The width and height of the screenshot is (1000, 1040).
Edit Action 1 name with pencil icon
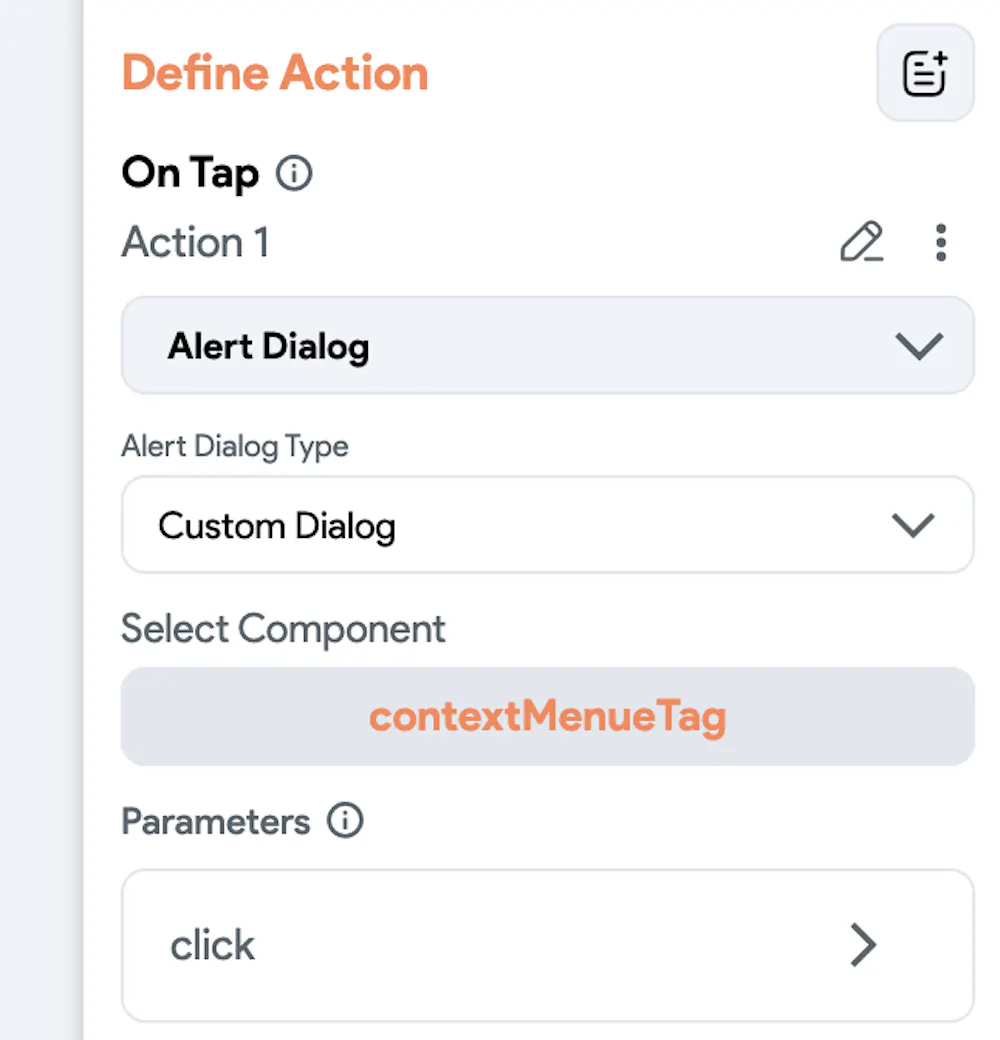point(861,241)
